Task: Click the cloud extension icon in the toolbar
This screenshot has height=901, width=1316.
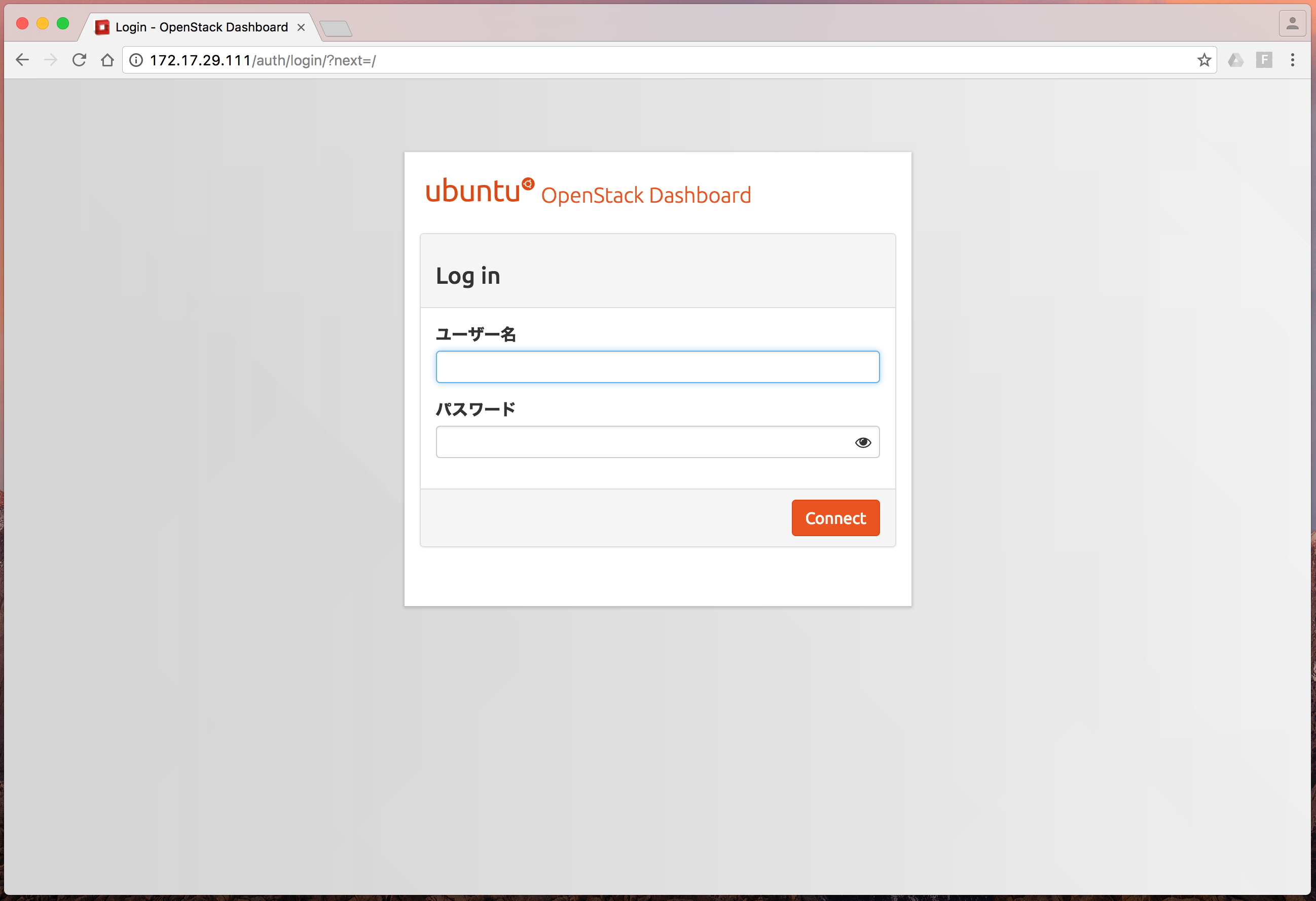Action: point(1236,60)
